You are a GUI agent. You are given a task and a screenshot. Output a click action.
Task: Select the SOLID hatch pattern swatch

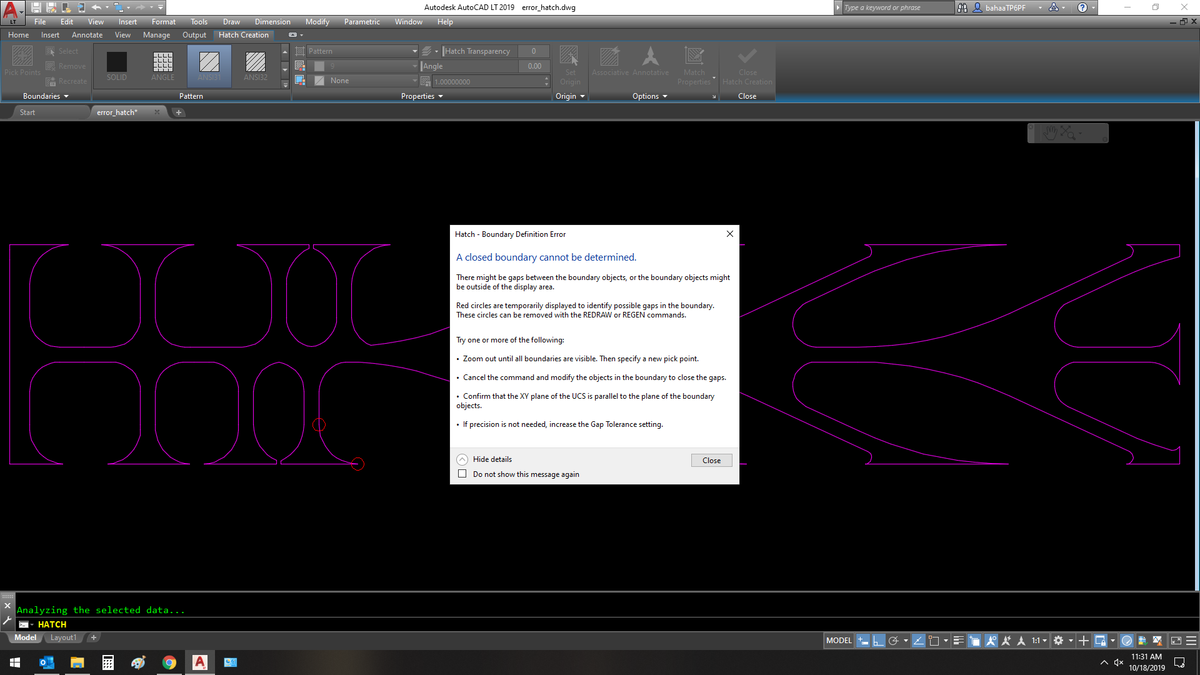117,62
